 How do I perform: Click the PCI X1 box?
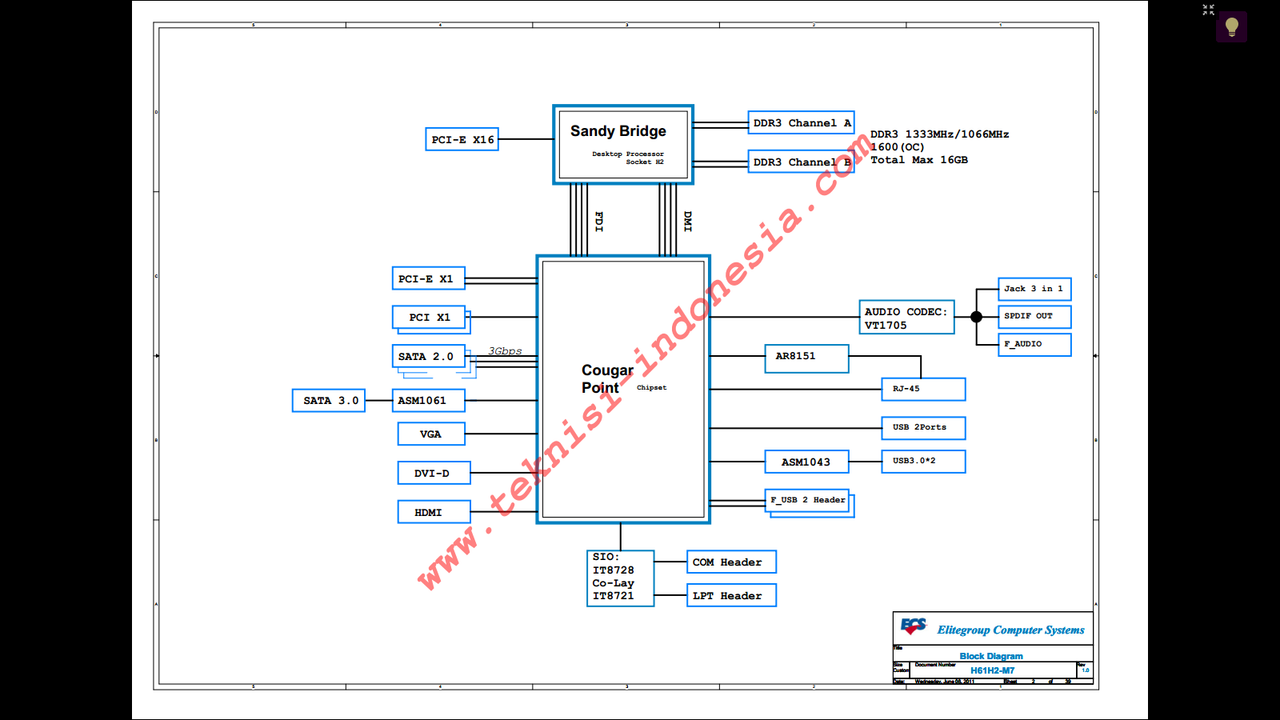(429, 318)
